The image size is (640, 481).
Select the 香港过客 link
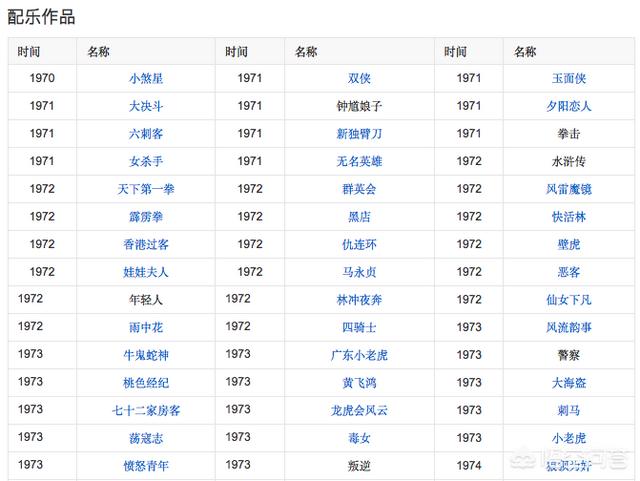tap(146, 244)
